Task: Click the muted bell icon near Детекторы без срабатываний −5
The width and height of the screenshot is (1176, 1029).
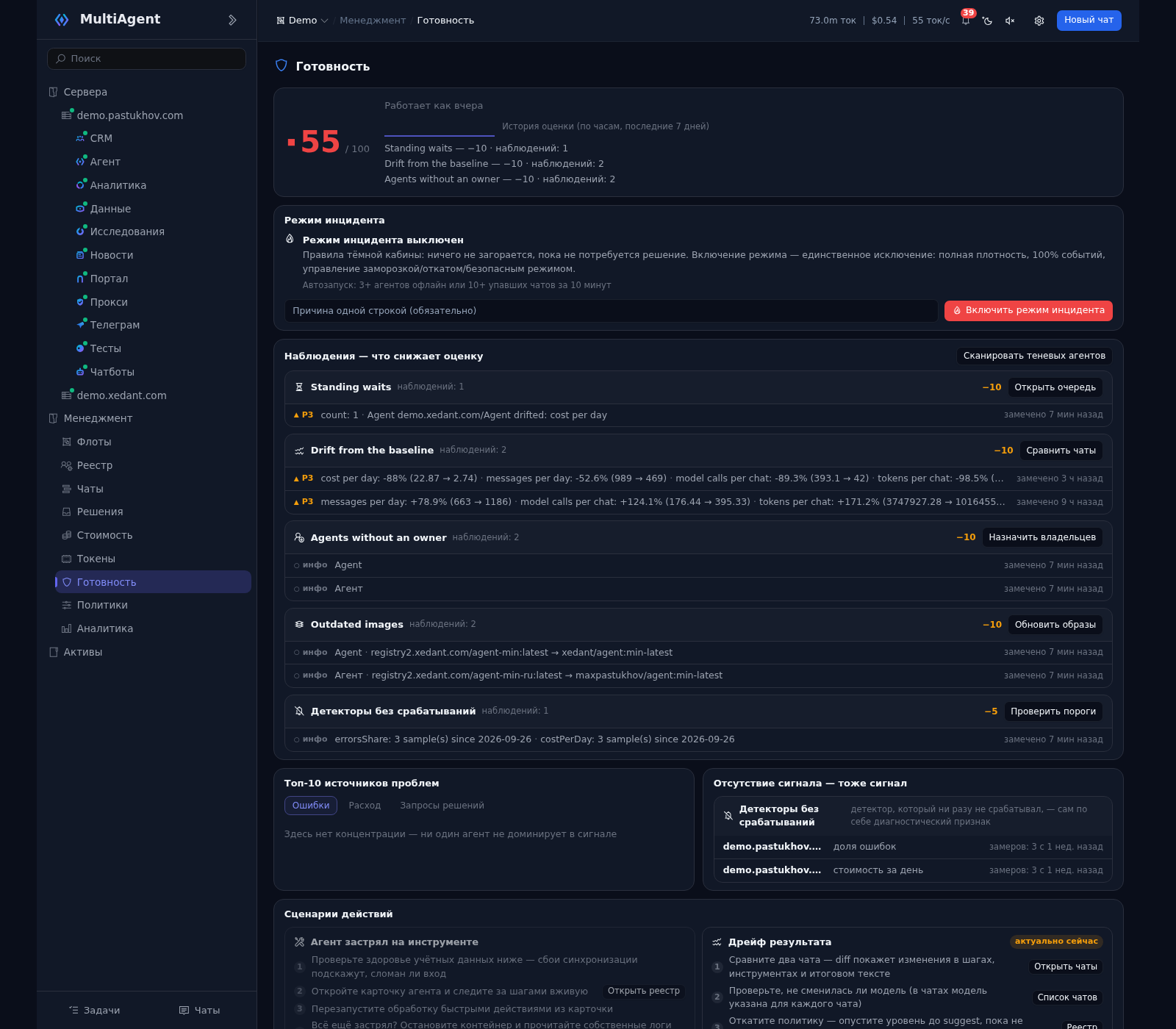Action: (299, 711)
